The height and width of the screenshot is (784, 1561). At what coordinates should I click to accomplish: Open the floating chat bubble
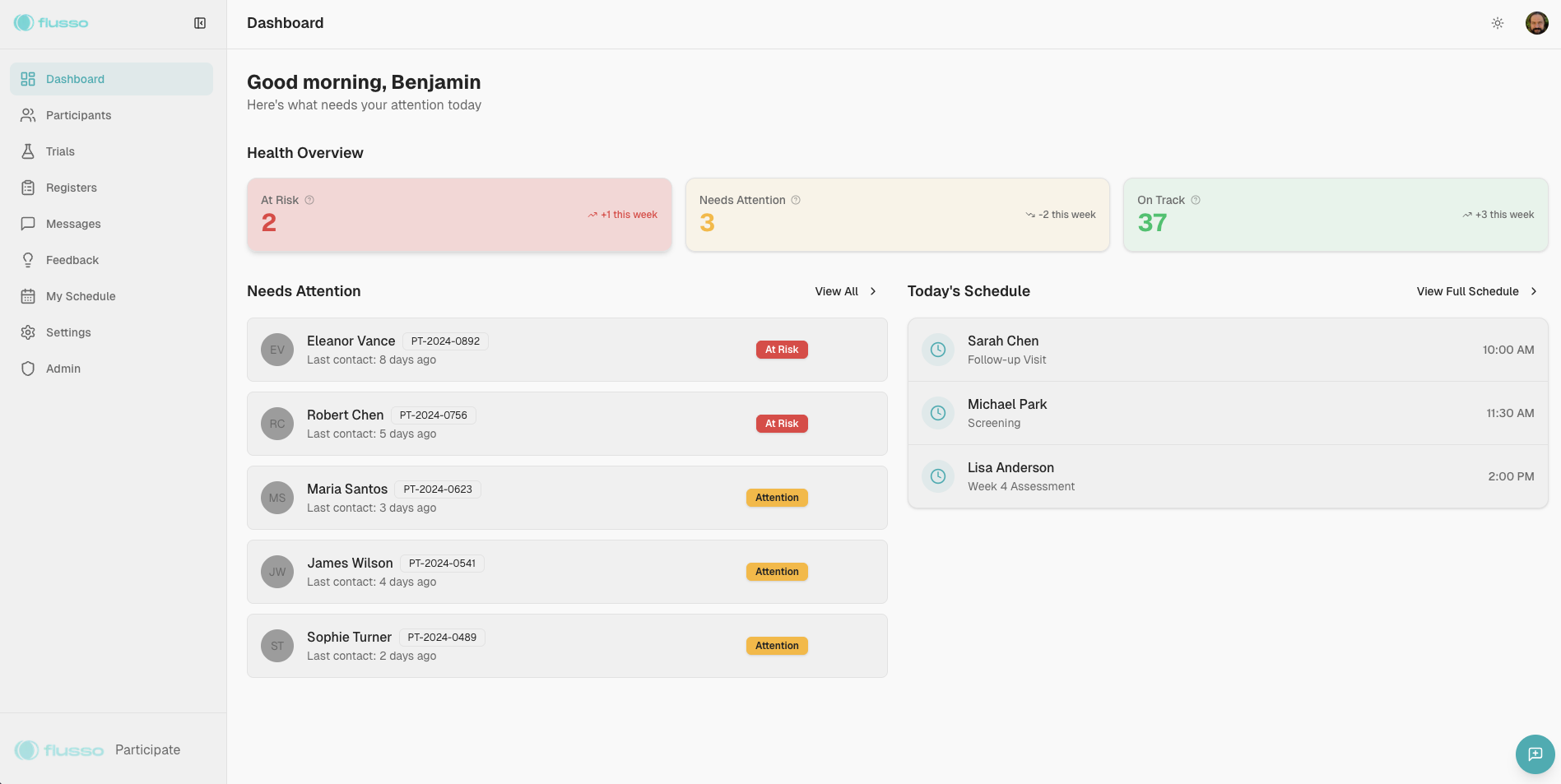1534,754
